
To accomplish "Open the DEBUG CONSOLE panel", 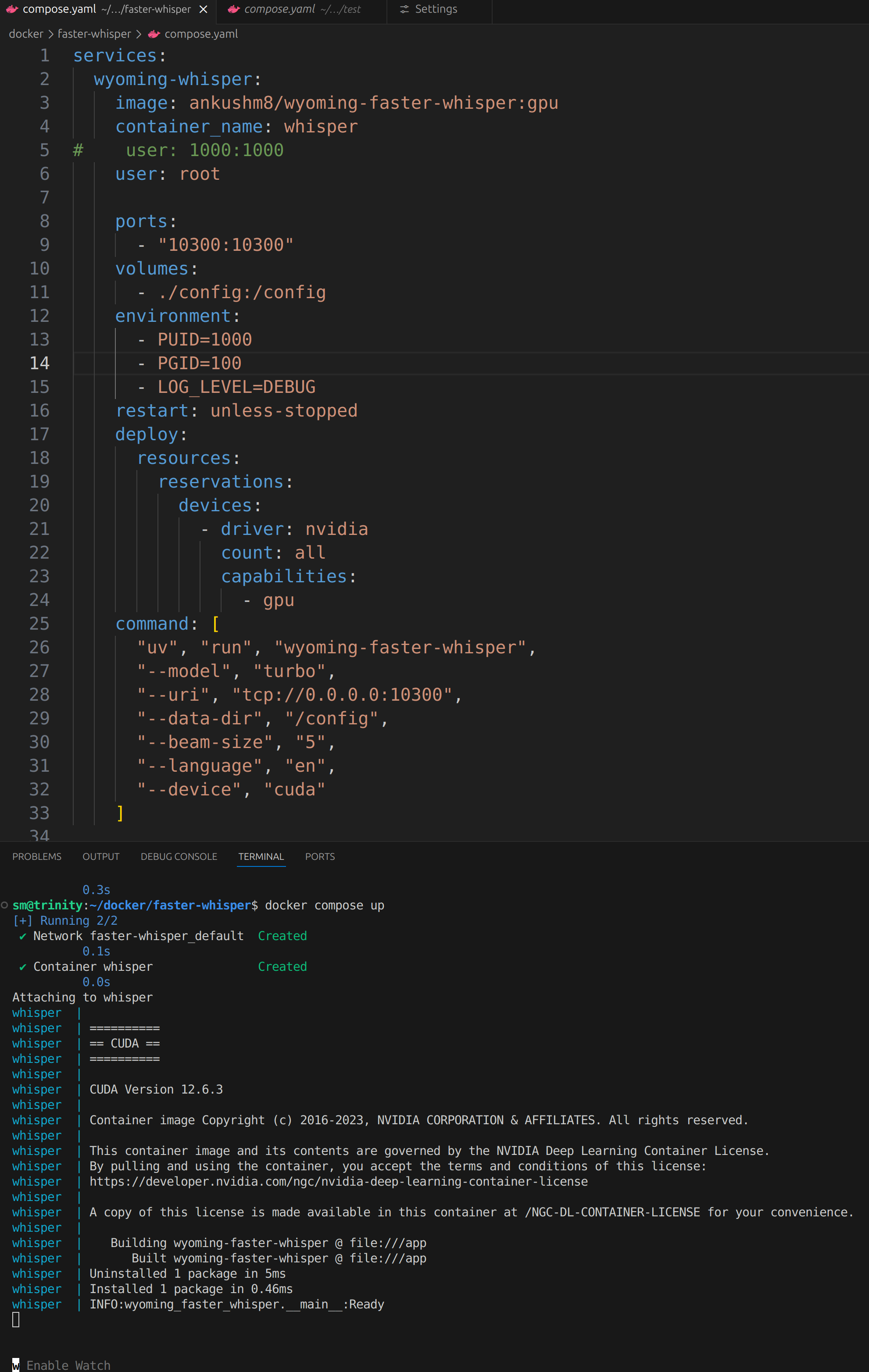I will tap(179, 856).
